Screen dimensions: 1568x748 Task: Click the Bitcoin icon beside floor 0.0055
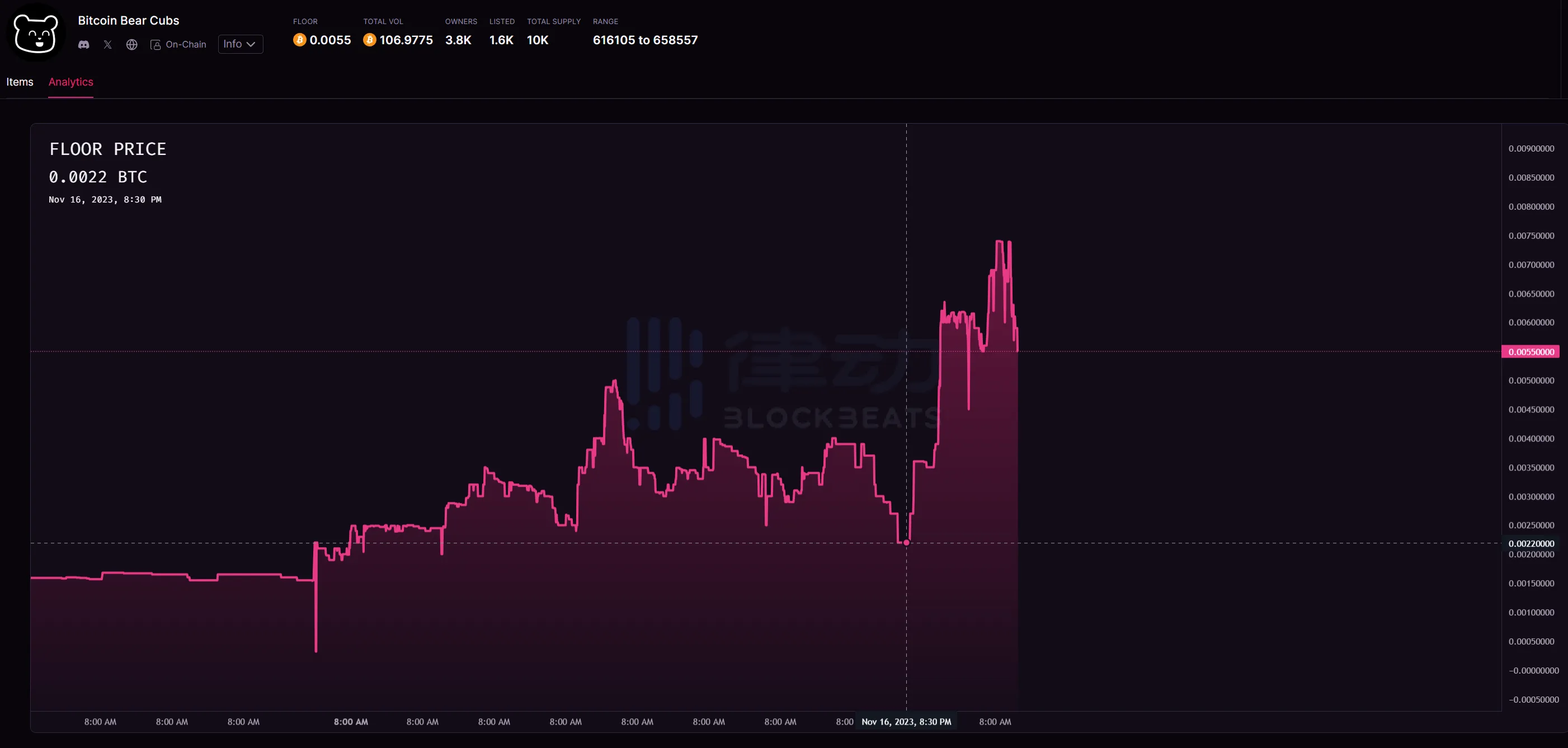point(299,40)
